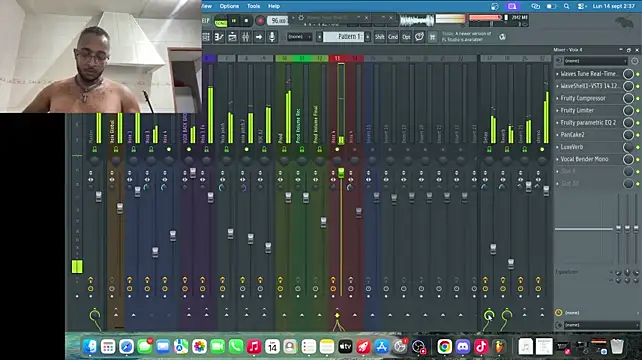Image resolution: width=642 pixels, height=360 pixels.
Task: Click the microphone recording icon
Action: pyautogui.click(x=271, y=37)
